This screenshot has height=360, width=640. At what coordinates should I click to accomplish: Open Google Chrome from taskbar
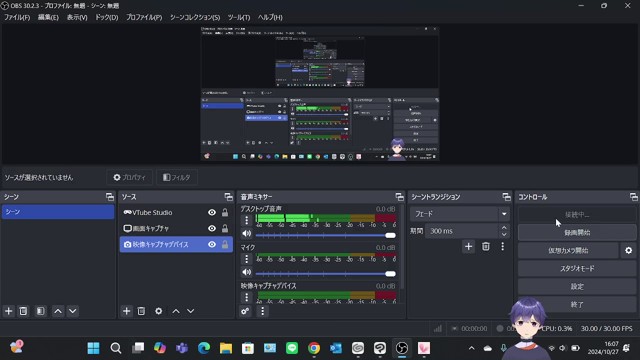point(314,348)
